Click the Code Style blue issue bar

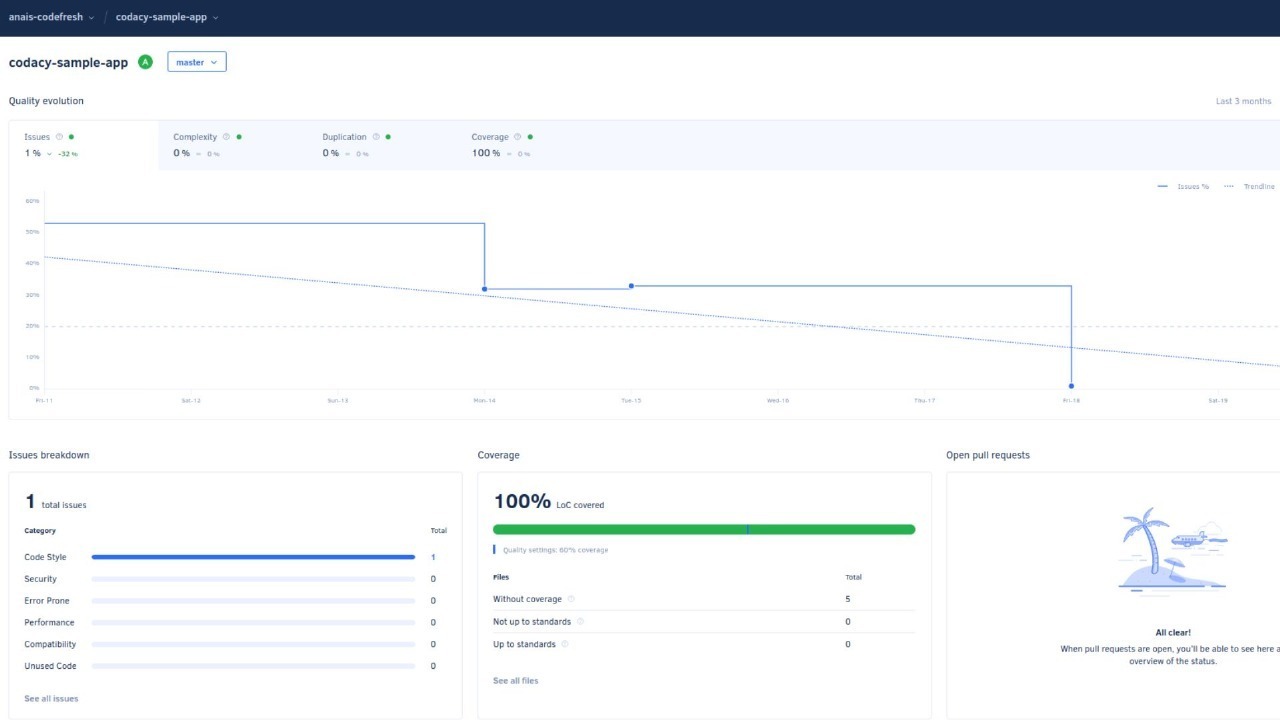pyautogui.click(x=253, y=557)
